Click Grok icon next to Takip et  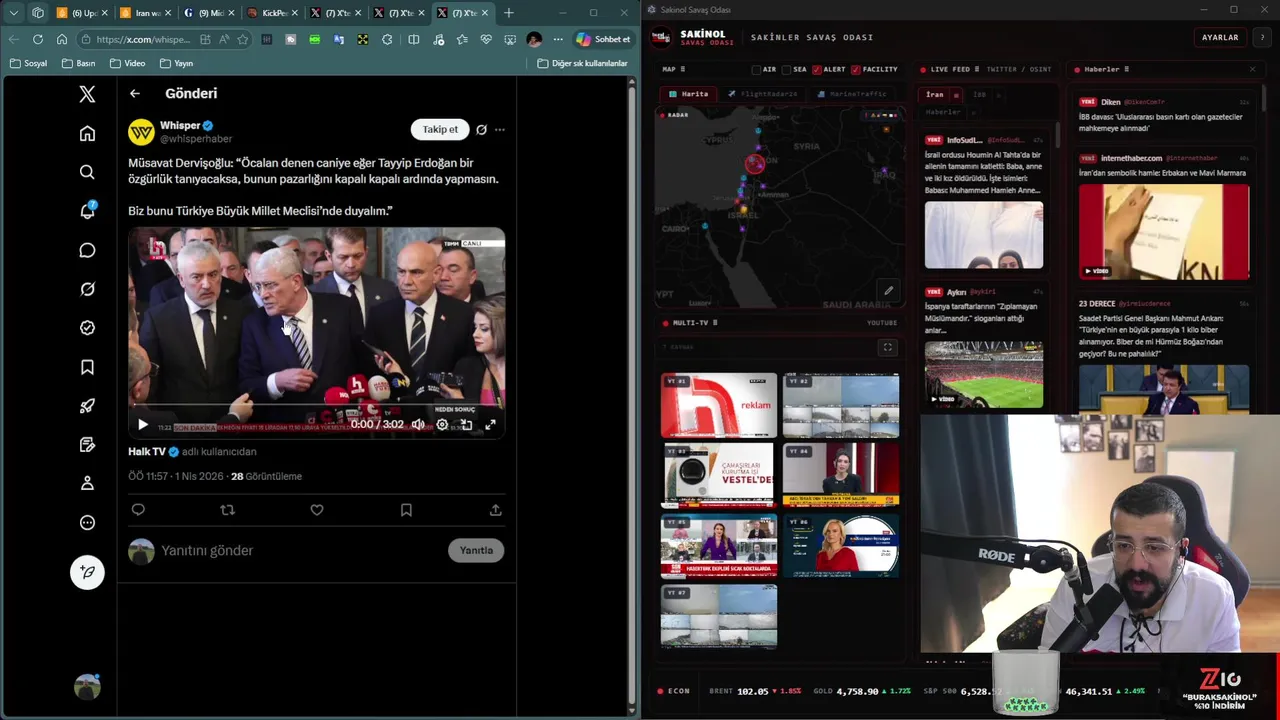coord(481,129)
